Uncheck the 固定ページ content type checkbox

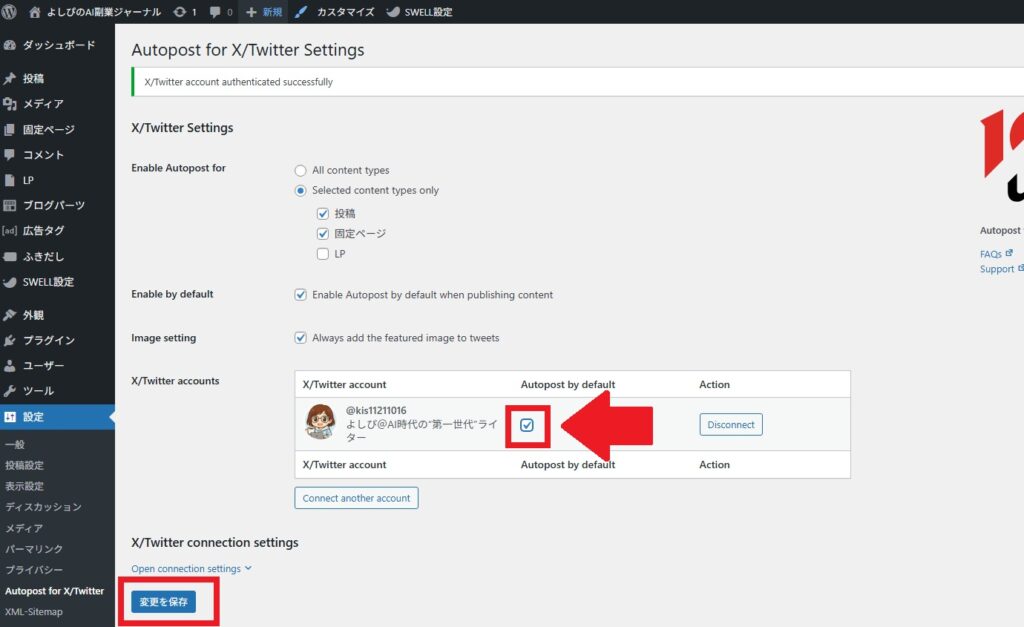coord(323,234)
